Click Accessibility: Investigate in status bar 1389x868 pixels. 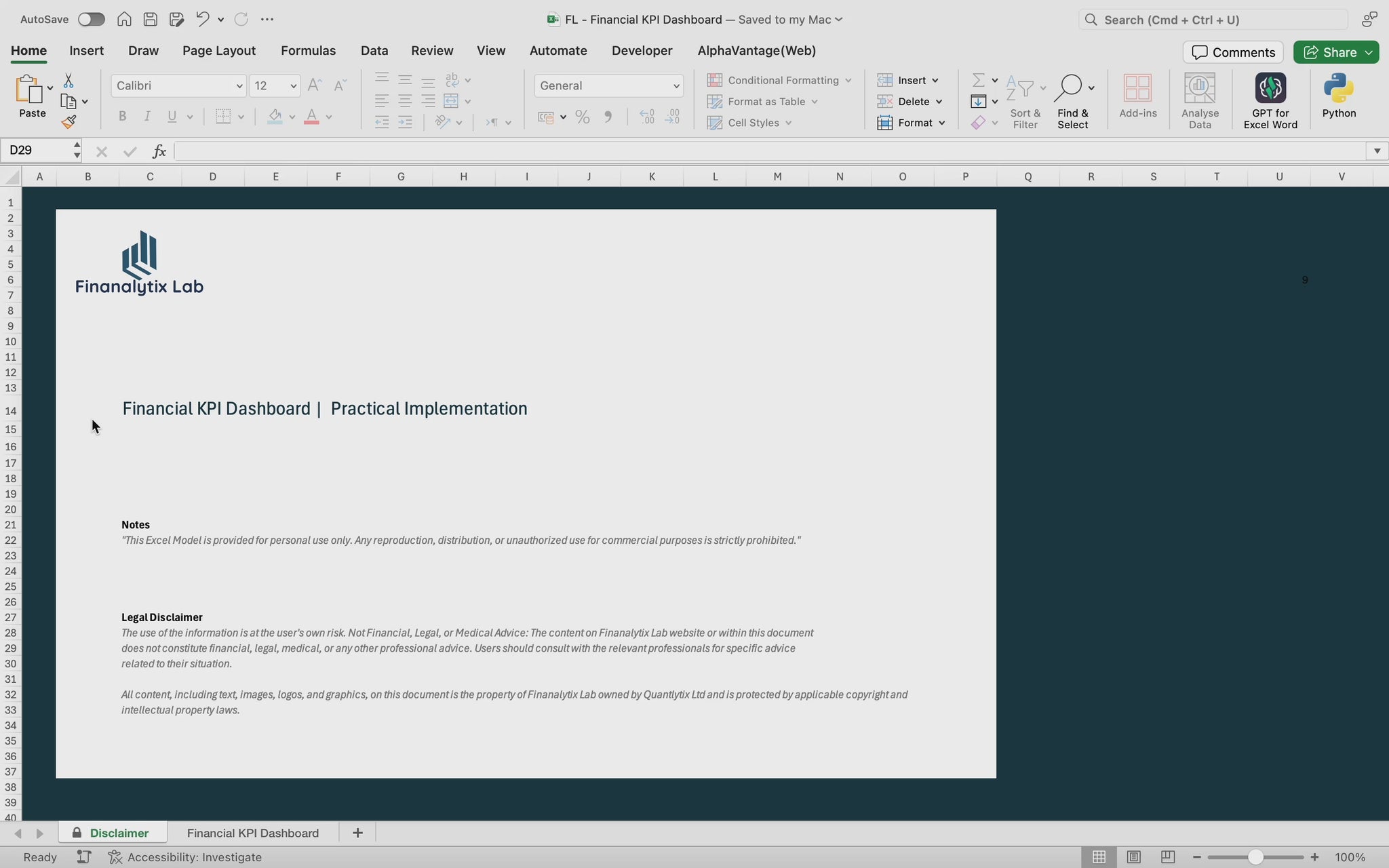tap(185, 857)
